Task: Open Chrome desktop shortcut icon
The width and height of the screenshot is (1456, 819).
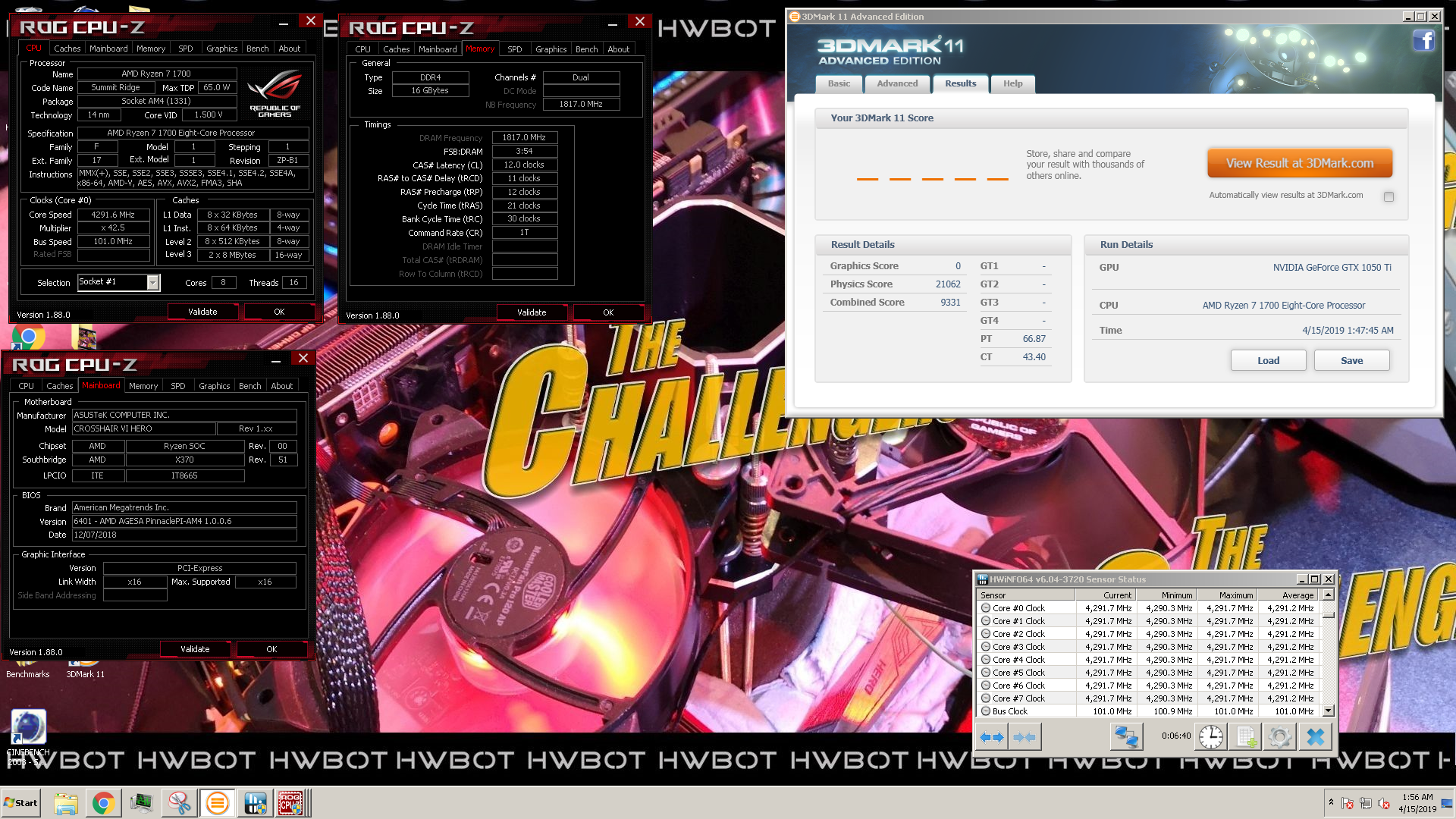Action: point(29,337)
